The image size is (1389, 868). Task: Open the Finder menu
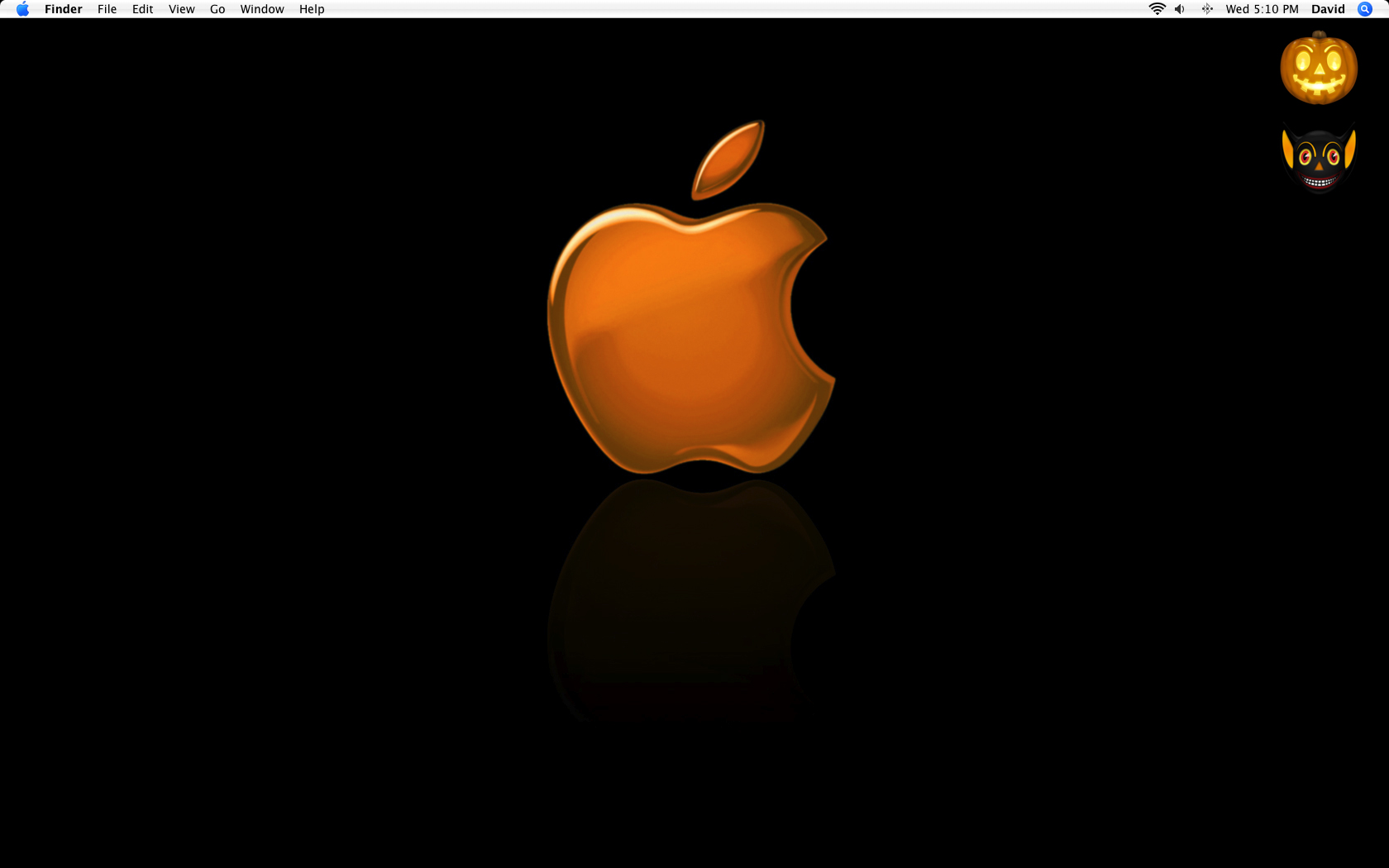pos(64,9)
